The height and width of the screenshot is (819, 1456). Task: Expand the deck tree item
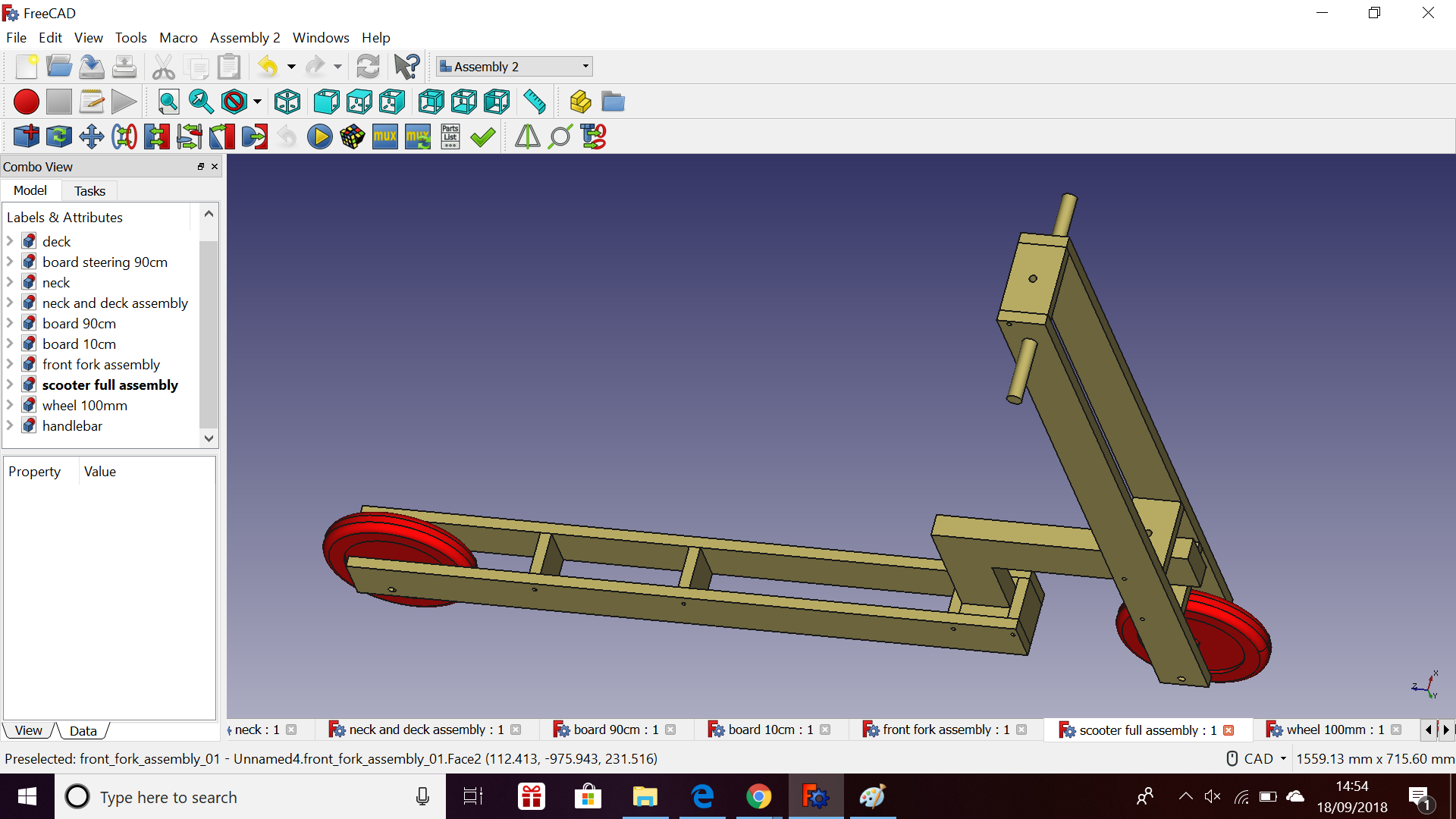coord(10,241)
